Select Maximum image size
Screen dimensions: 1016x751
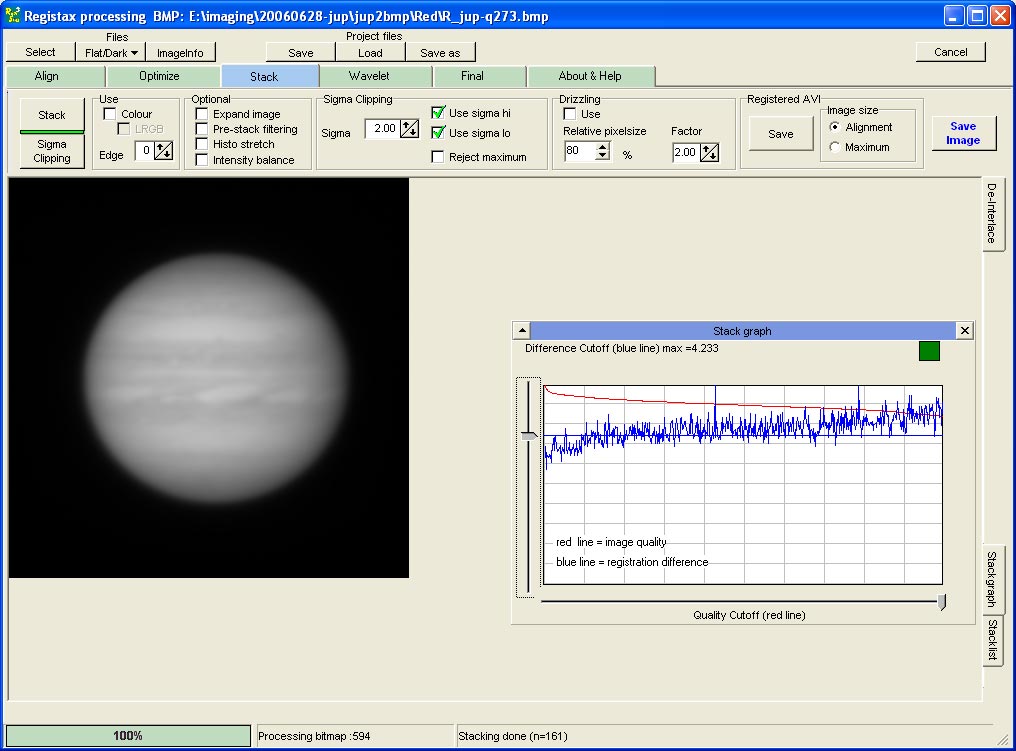835,147
